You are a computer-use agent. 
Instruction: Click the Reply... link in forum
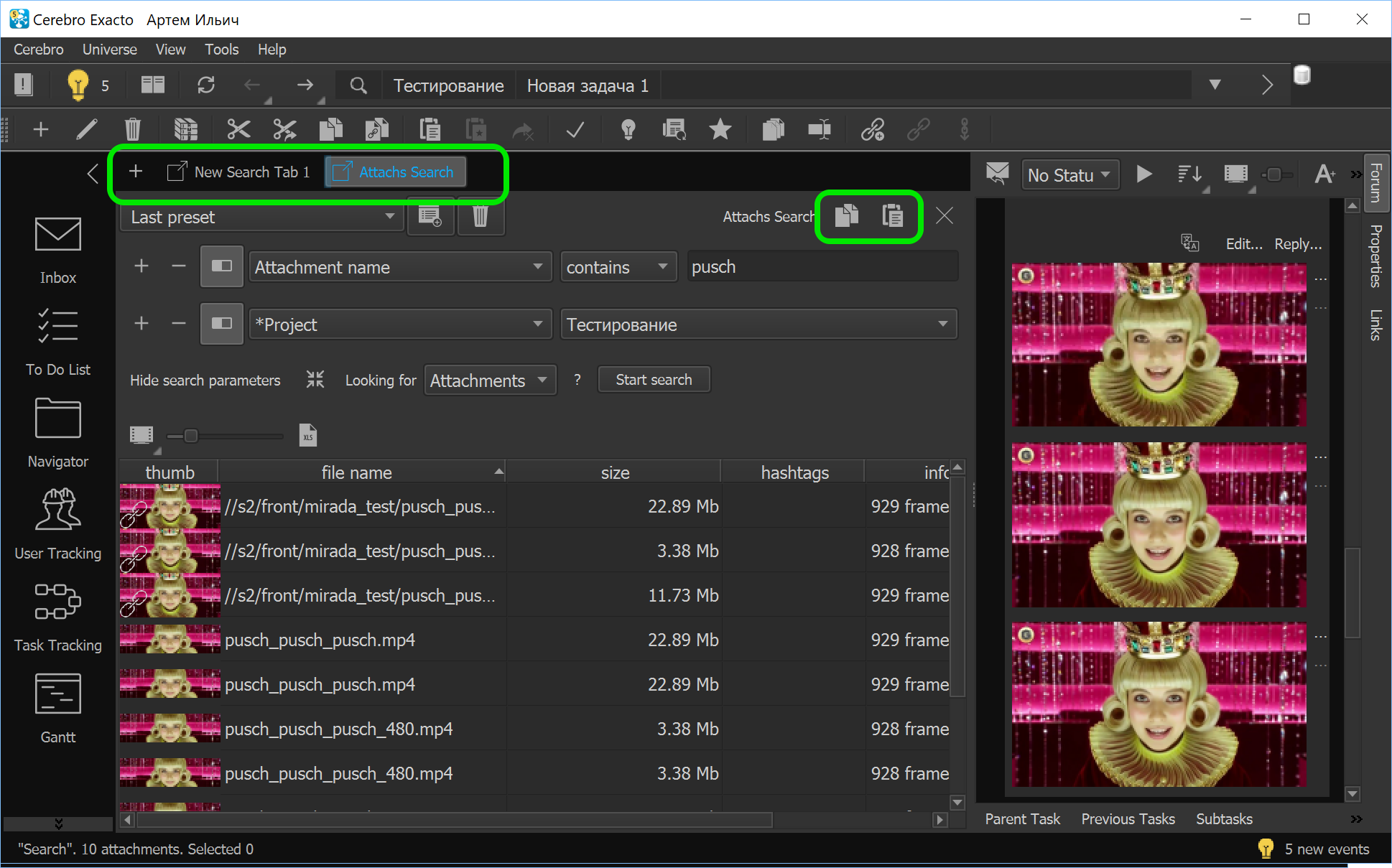tap(1298, 244)
